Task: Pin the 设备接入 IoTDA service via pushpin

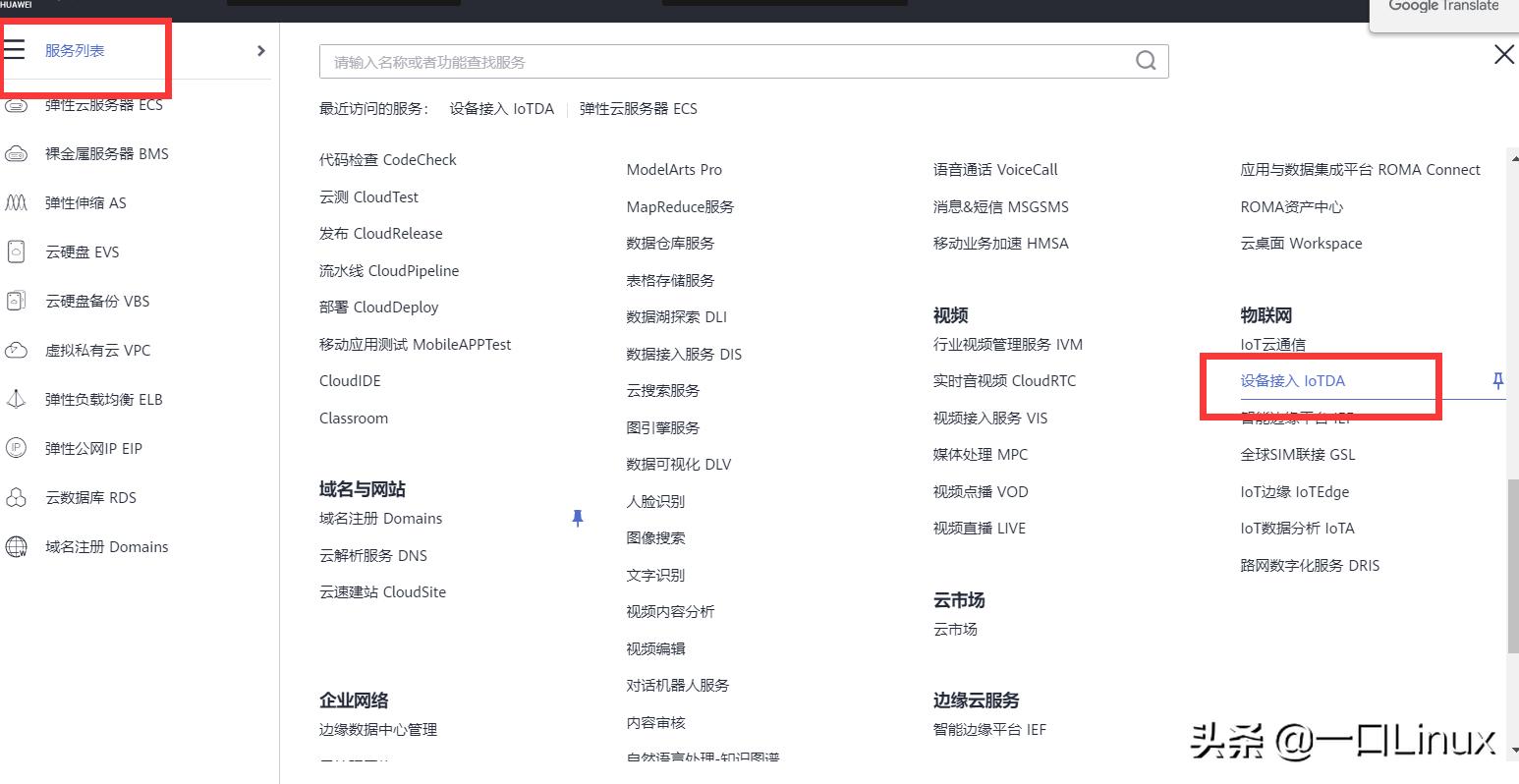Action: click(1497, 381)
